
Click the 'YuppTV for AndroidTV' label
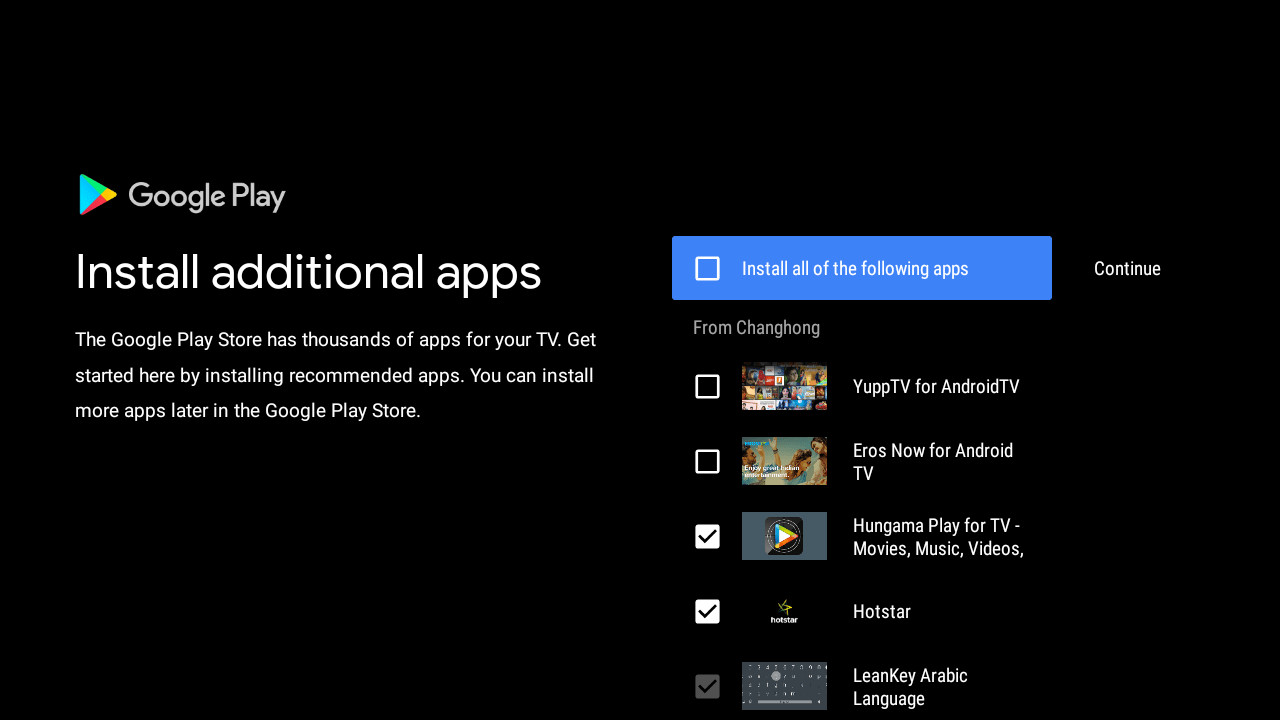pos(936,386)
